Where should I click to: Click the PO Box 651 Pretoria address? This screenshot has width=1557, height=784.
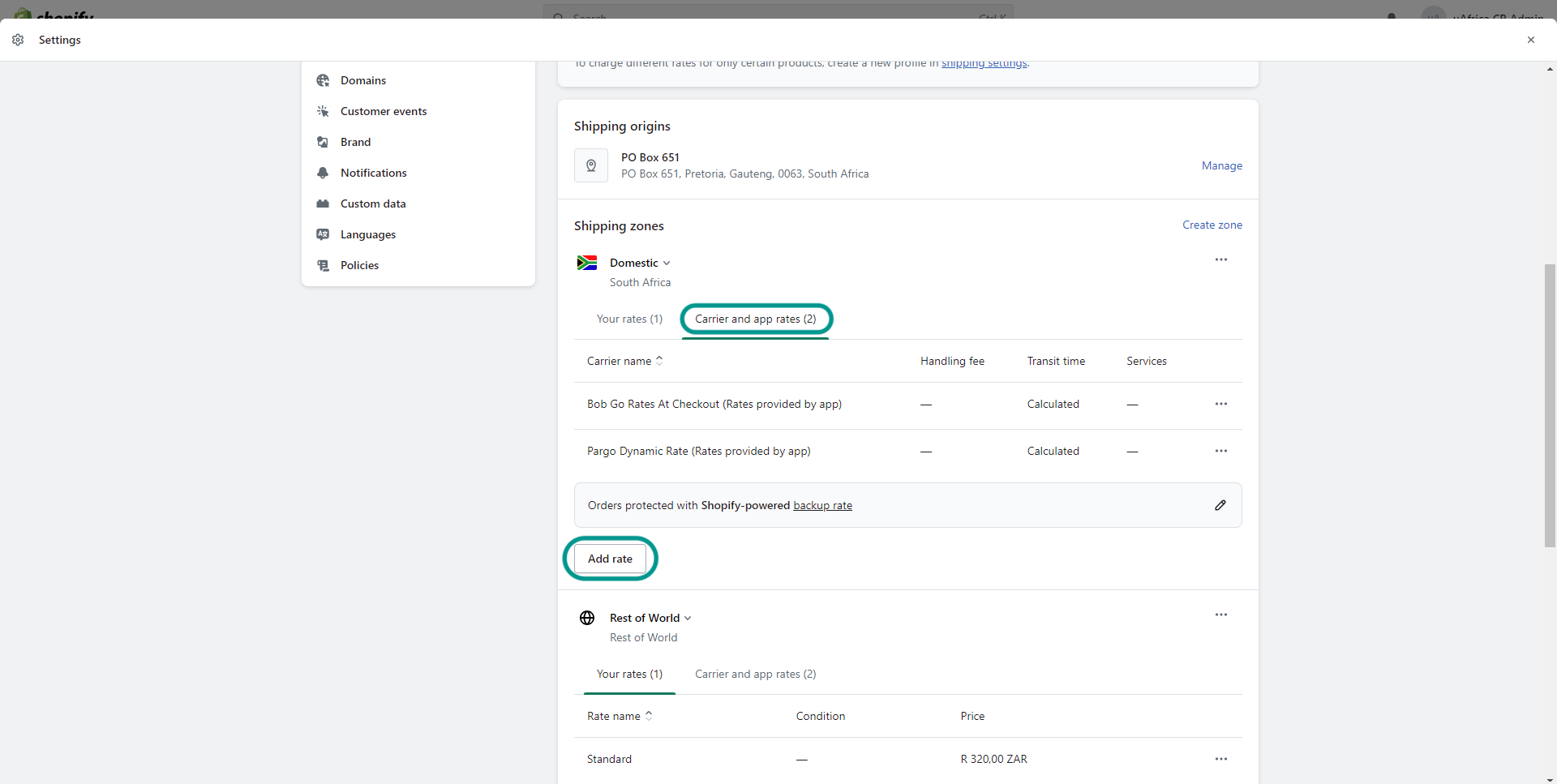point(744,174)
